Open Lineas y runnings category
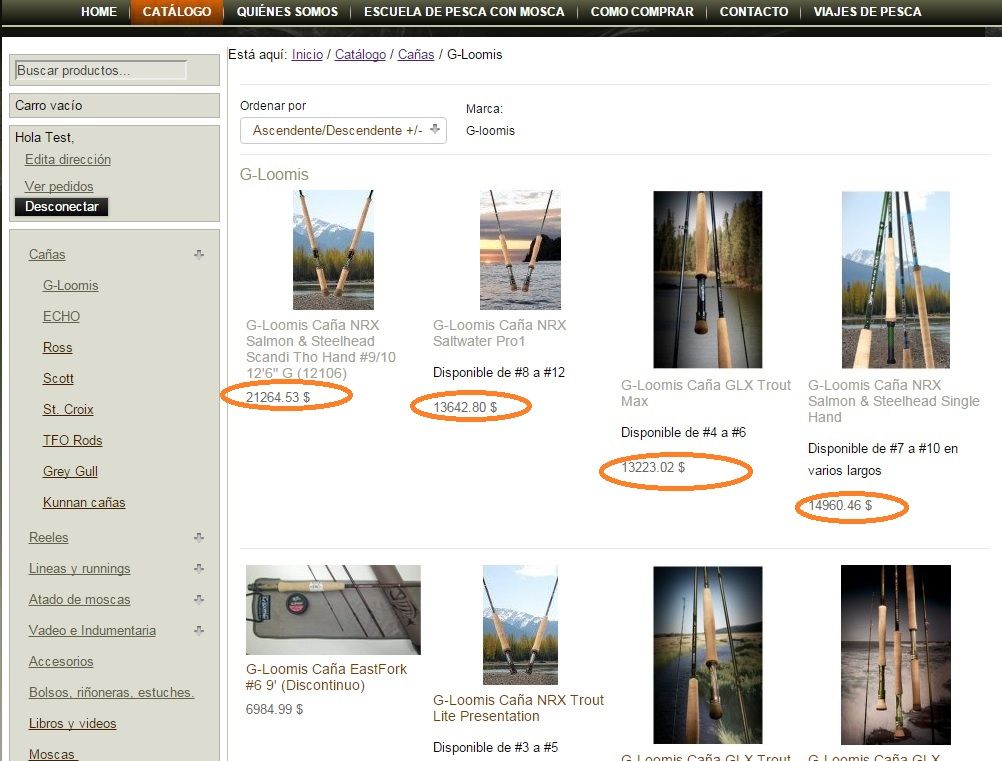Screen dimensions: 1002x761 pos(79,569)
